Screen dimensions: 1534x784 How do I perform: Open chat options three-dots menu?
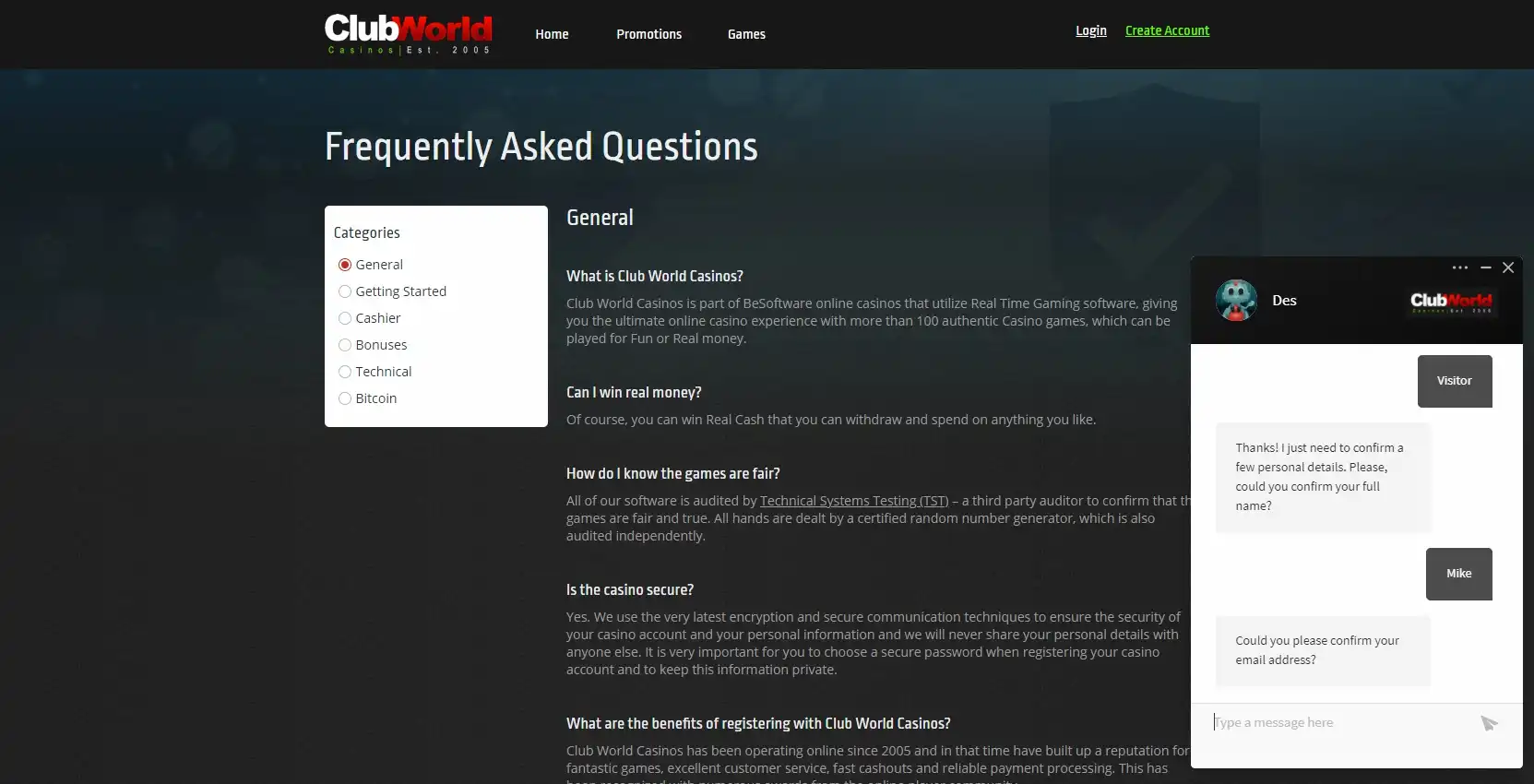pos(1459,267)
